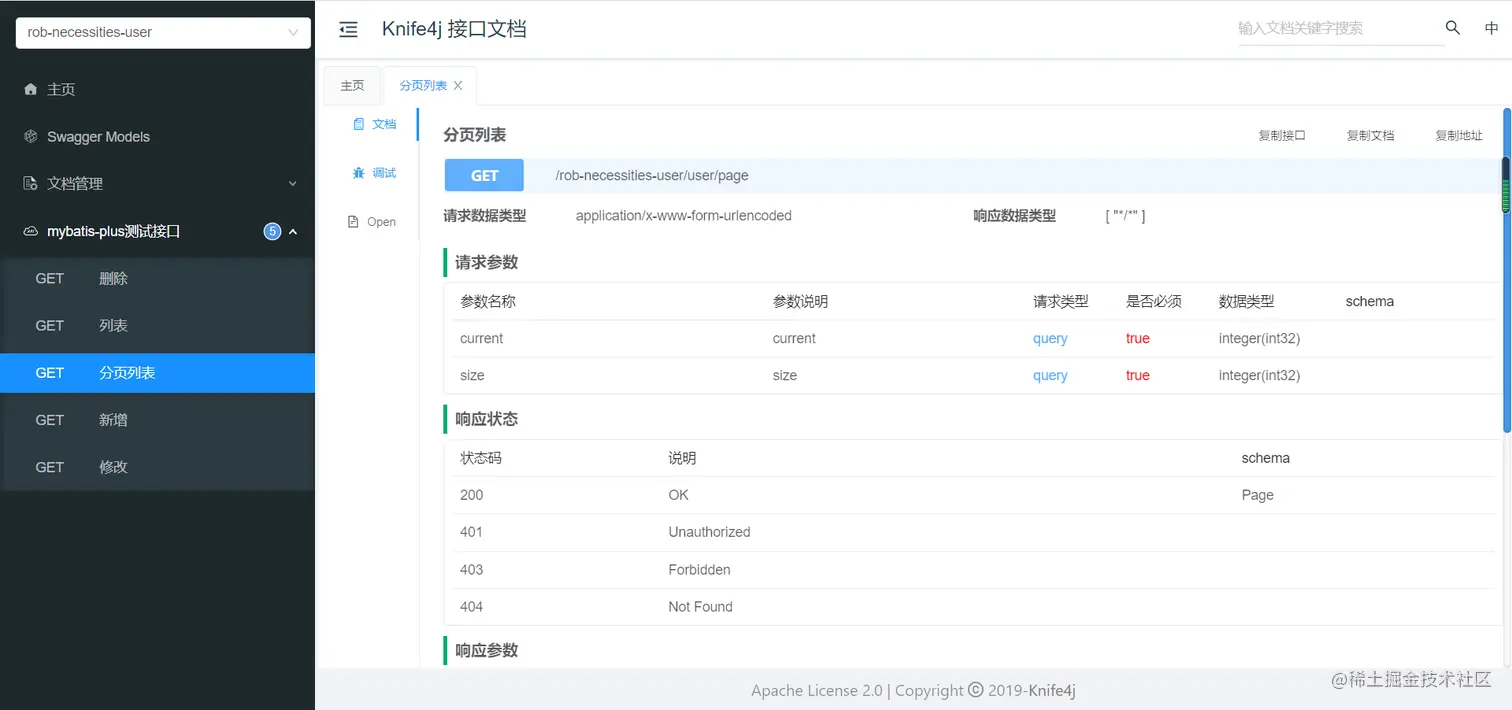1512x710 pixels.
Task: Open Swagger Models in sidebar
Action: pos(158,136)
